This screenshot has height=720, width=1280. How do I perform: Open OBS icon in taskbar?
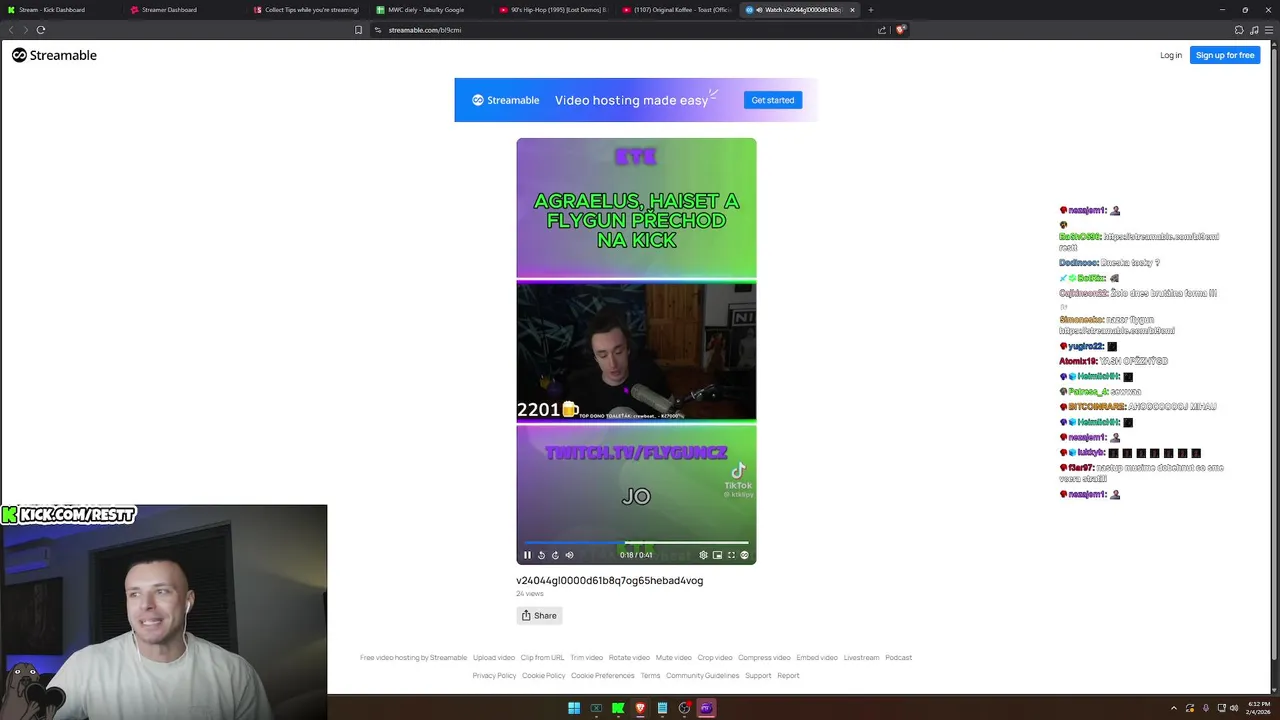(x=684, y=708)
